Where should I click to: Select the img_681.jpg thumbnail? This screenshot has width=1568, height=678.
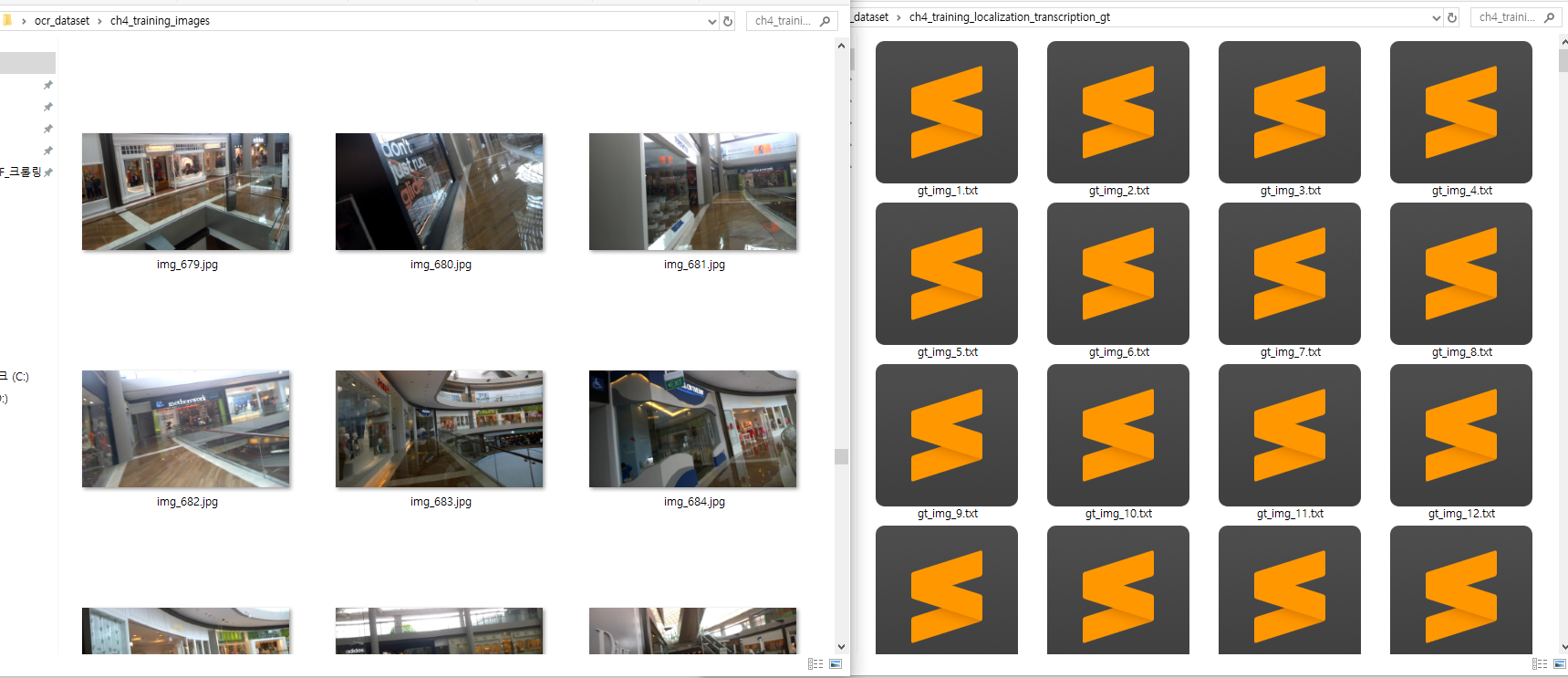coord(693,192)
